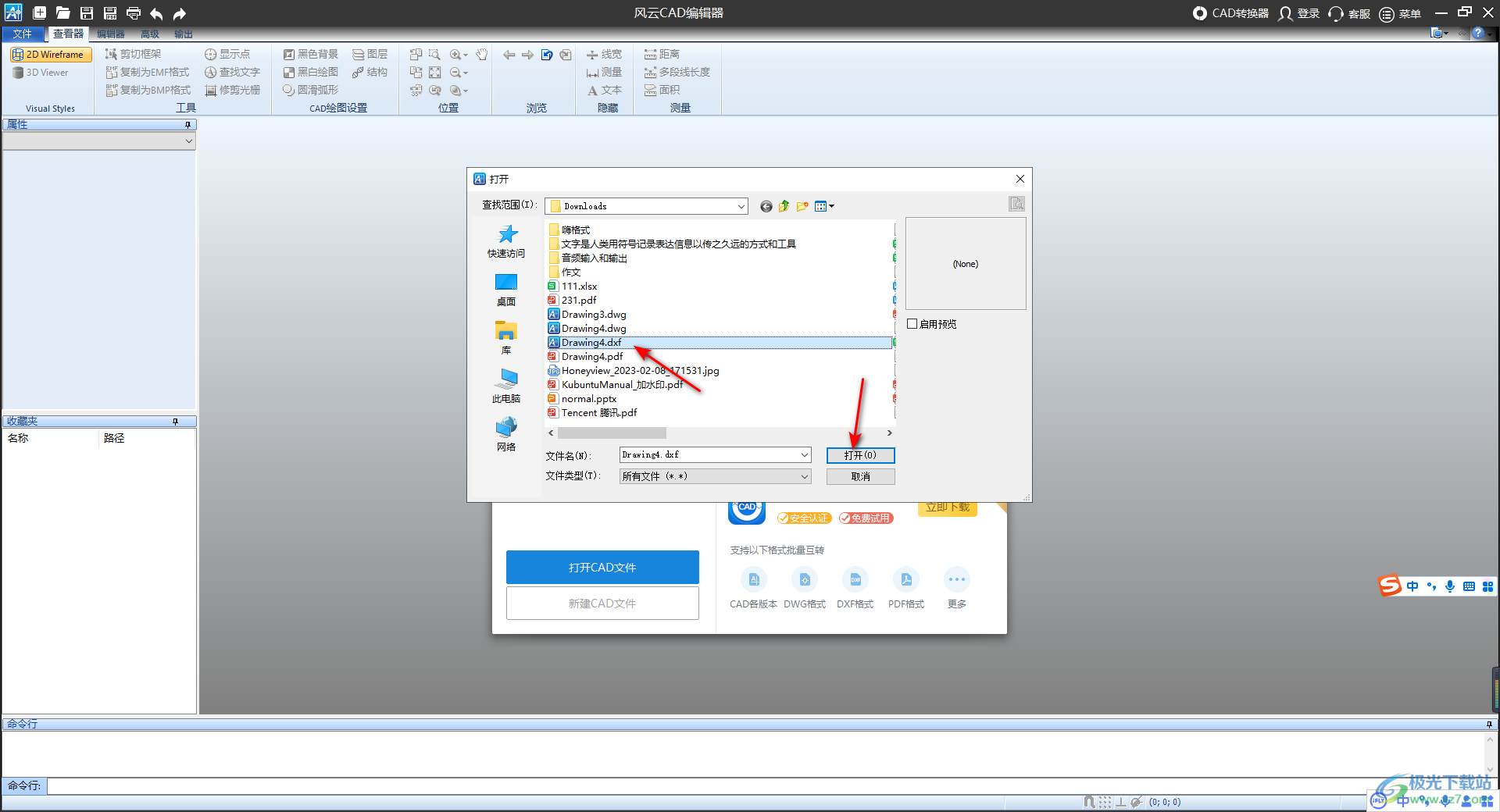Click the Print icon in title bar
This screenshot has width=1500, height=812.
point(134,12)
